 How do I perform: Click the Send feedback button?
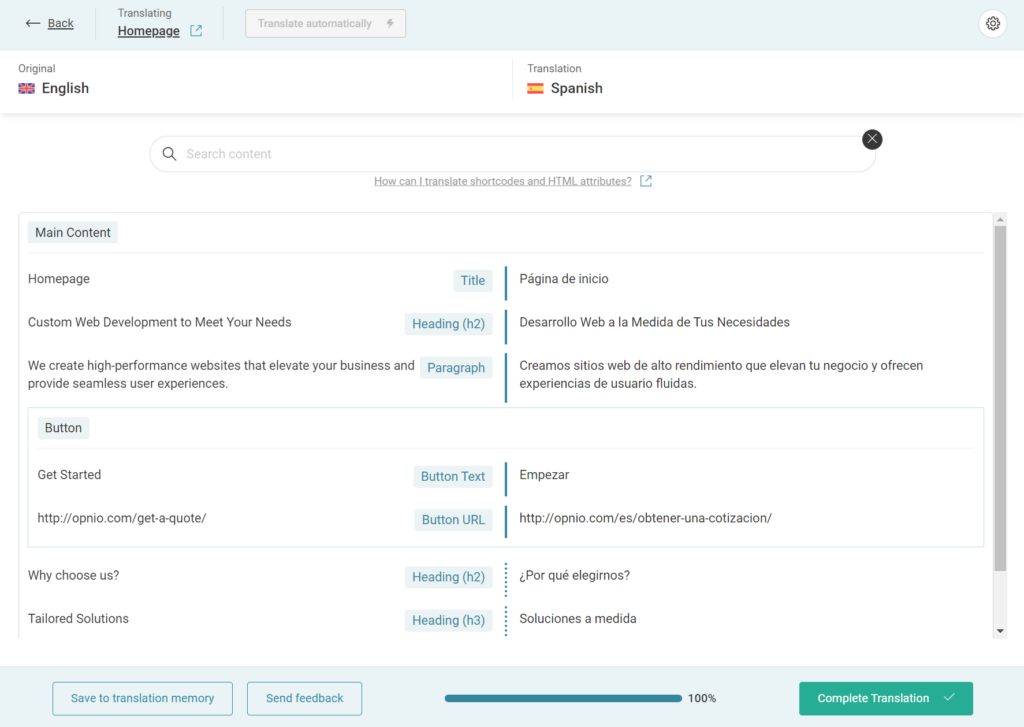point(304,698)
